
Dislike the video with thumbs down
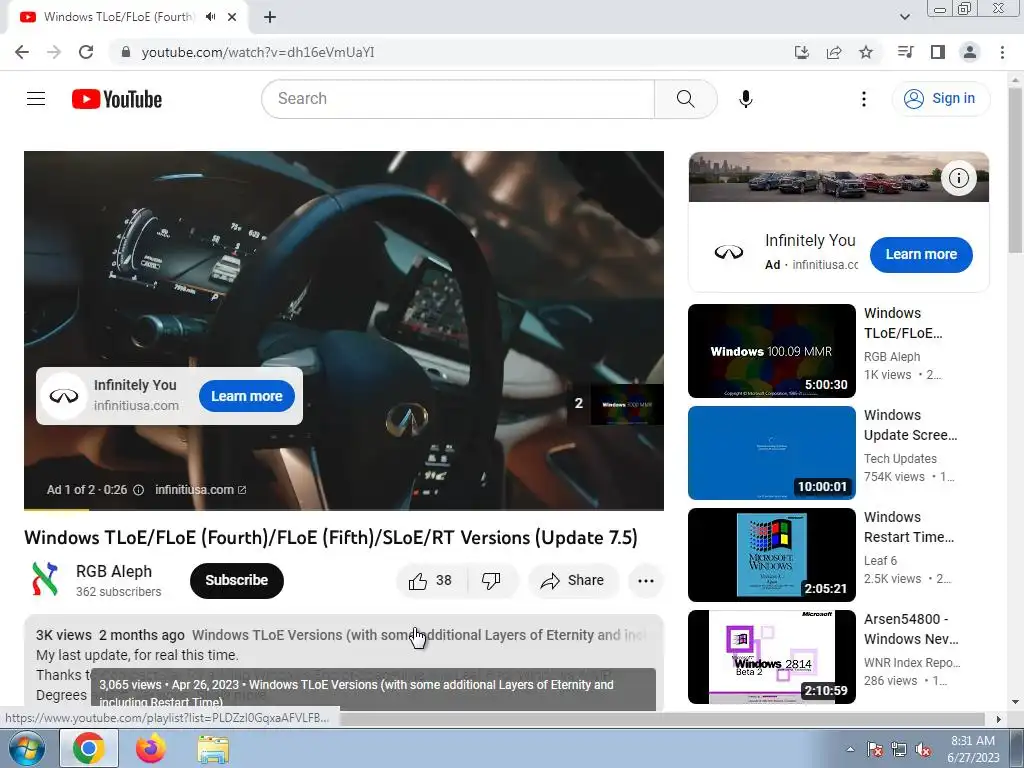pyautogui.click(x=491, y=581)
